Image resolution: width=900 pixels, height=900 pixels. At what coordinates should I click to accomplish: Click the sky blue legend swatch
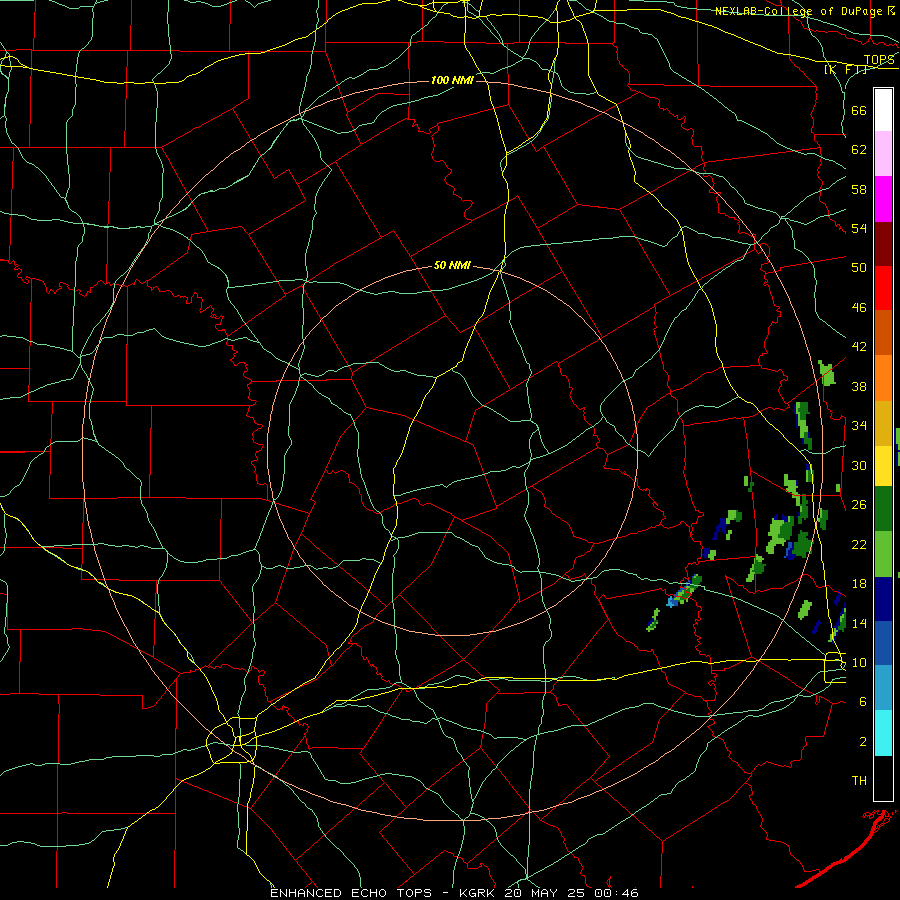pos(883,688)
